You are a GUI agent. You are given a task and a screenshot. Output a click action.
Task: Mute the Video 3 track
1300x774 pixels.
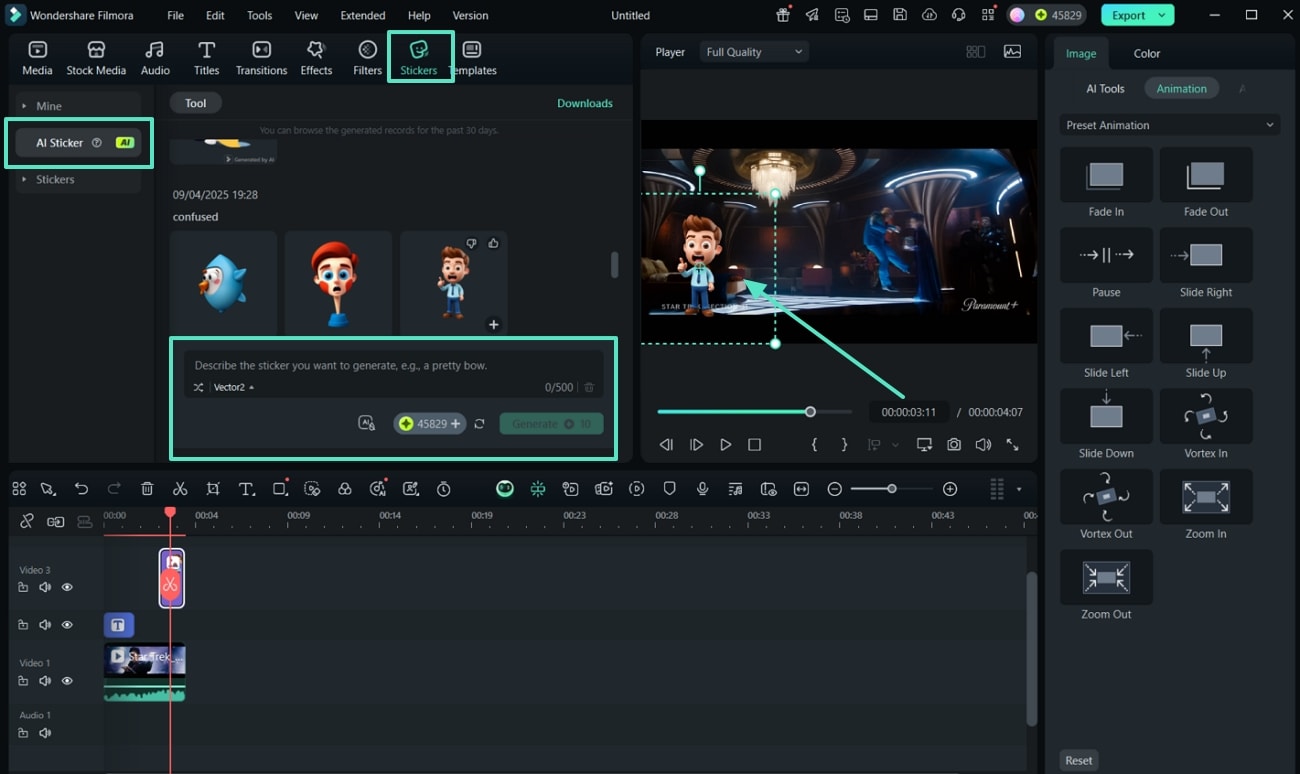[45, 587]
